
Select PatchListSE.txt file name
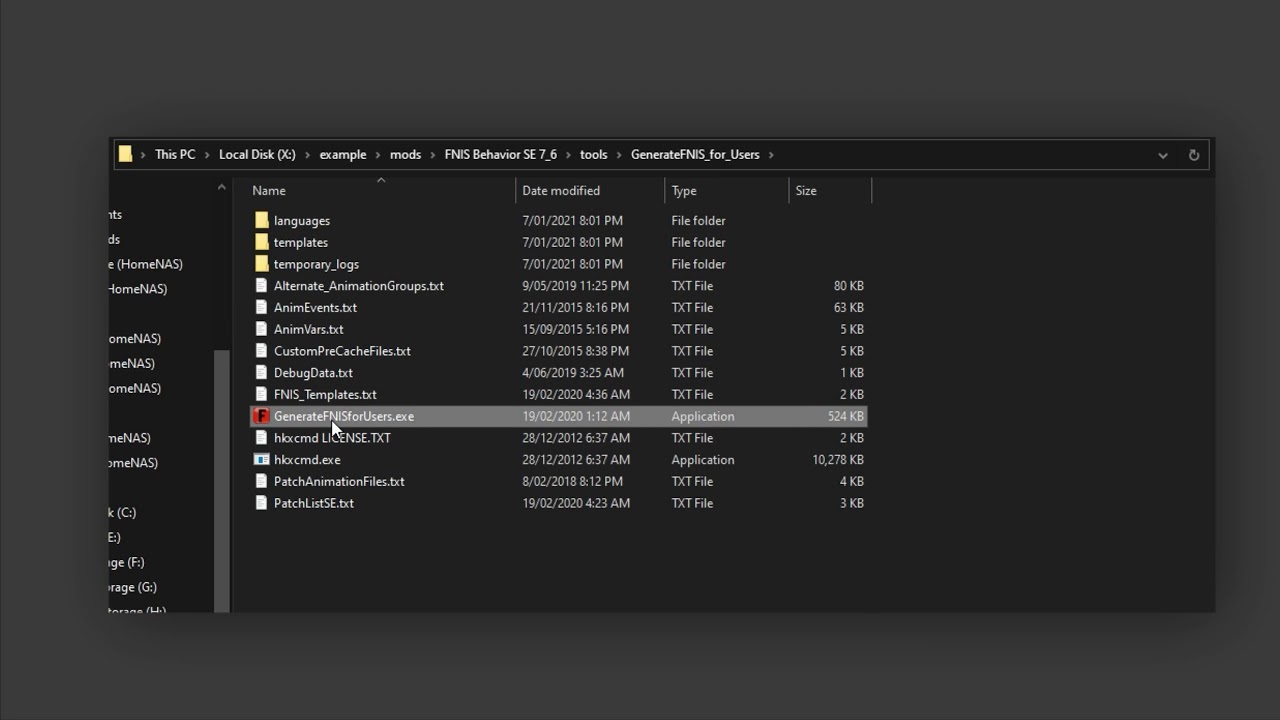(314, 504)
